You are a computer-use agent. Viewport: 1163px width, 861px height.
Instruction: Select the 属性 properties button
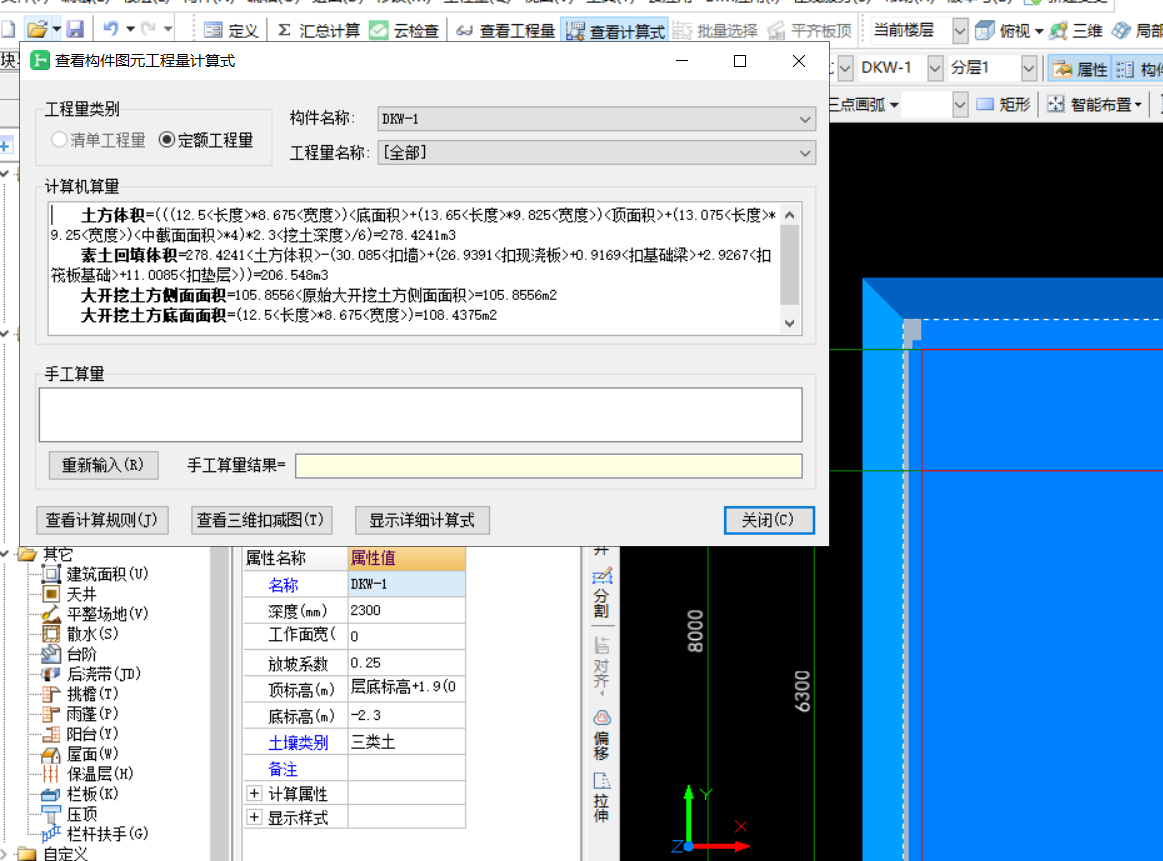pyautogui.click(x=1081, y=69)
